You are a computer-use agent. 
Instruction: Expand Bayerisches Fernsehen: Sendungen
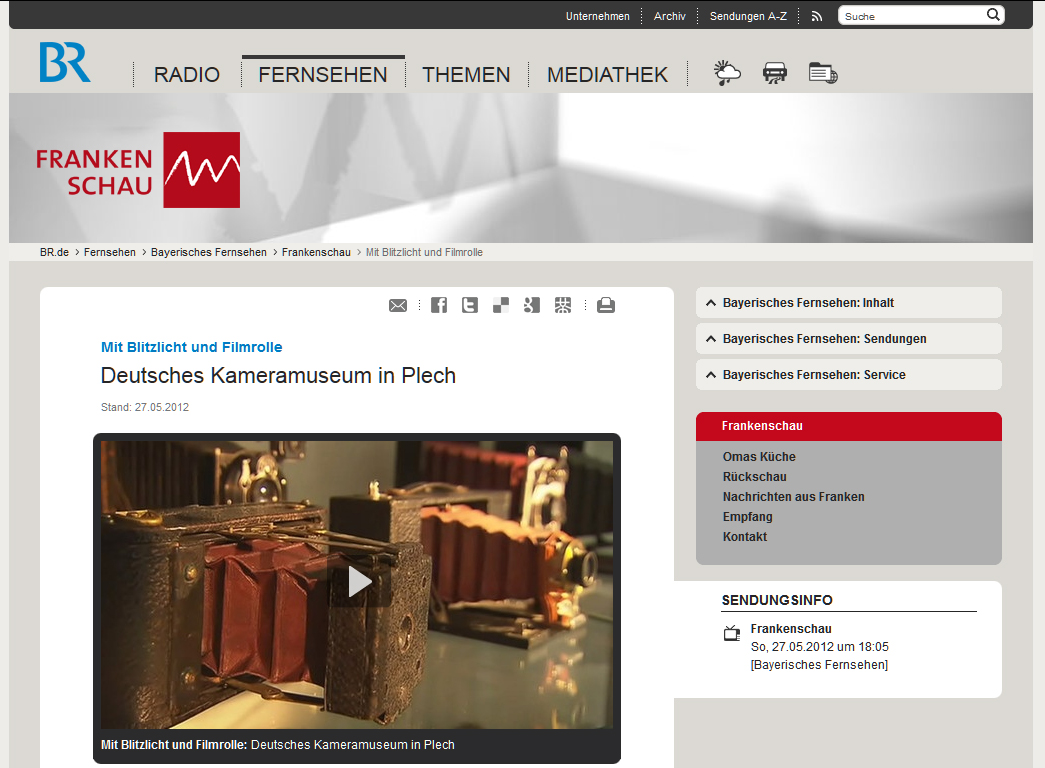point(848,339)
